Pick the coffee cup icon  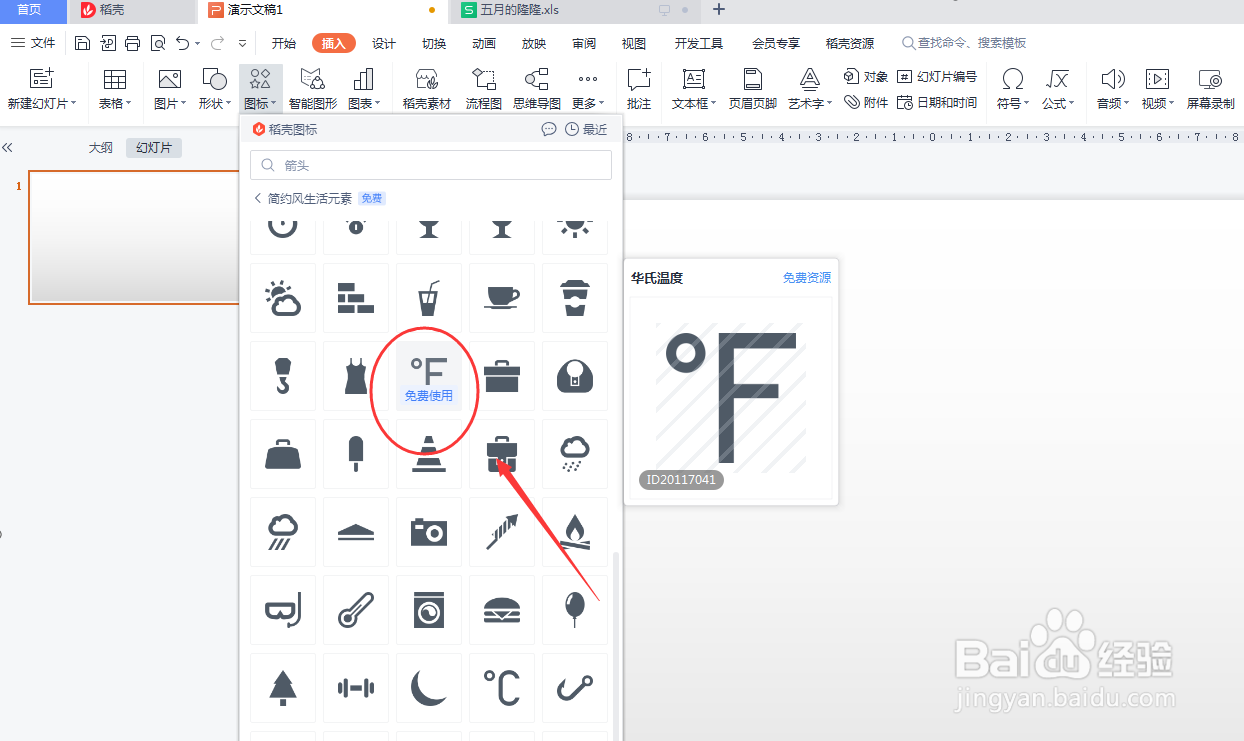coord(502,298)
